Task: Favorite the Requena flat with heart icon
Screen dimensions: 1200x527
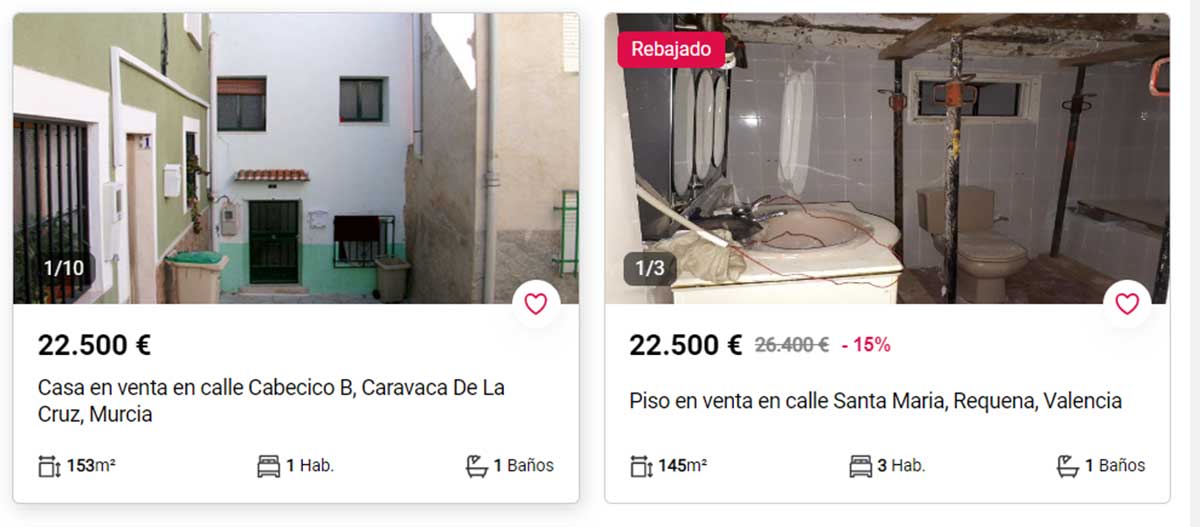Action: (1127, 304)
